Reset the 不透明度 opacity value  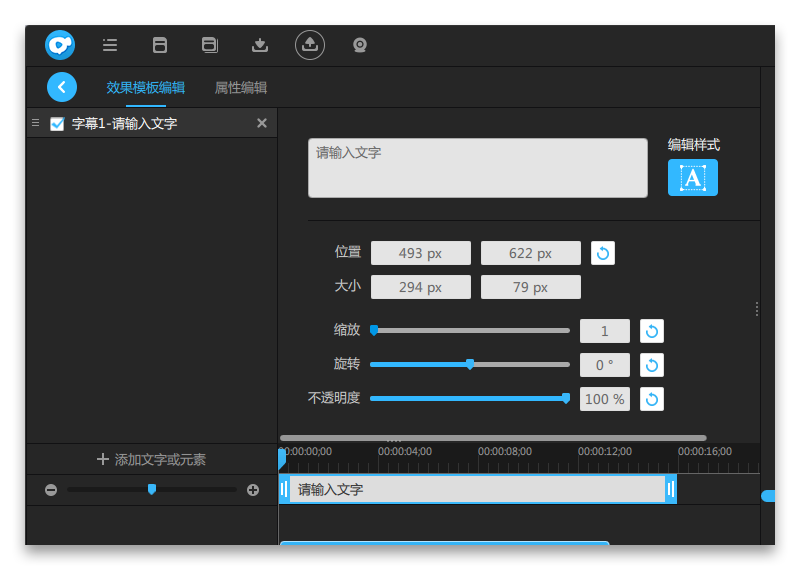(652, 399)
